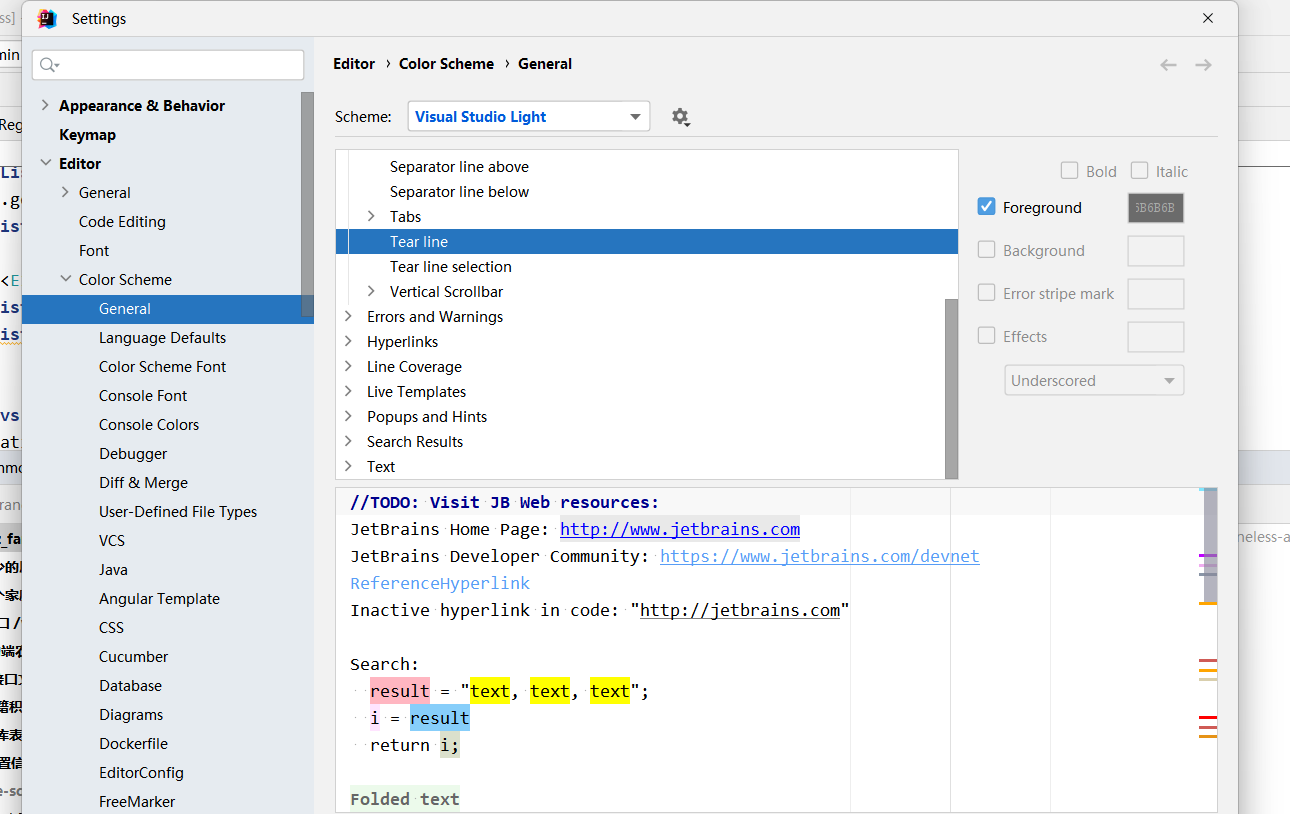The height and width of the screenshot is (814, 1290).
Task: Click the jetbrains.com home page link
Action: click(x=680, y=529)
